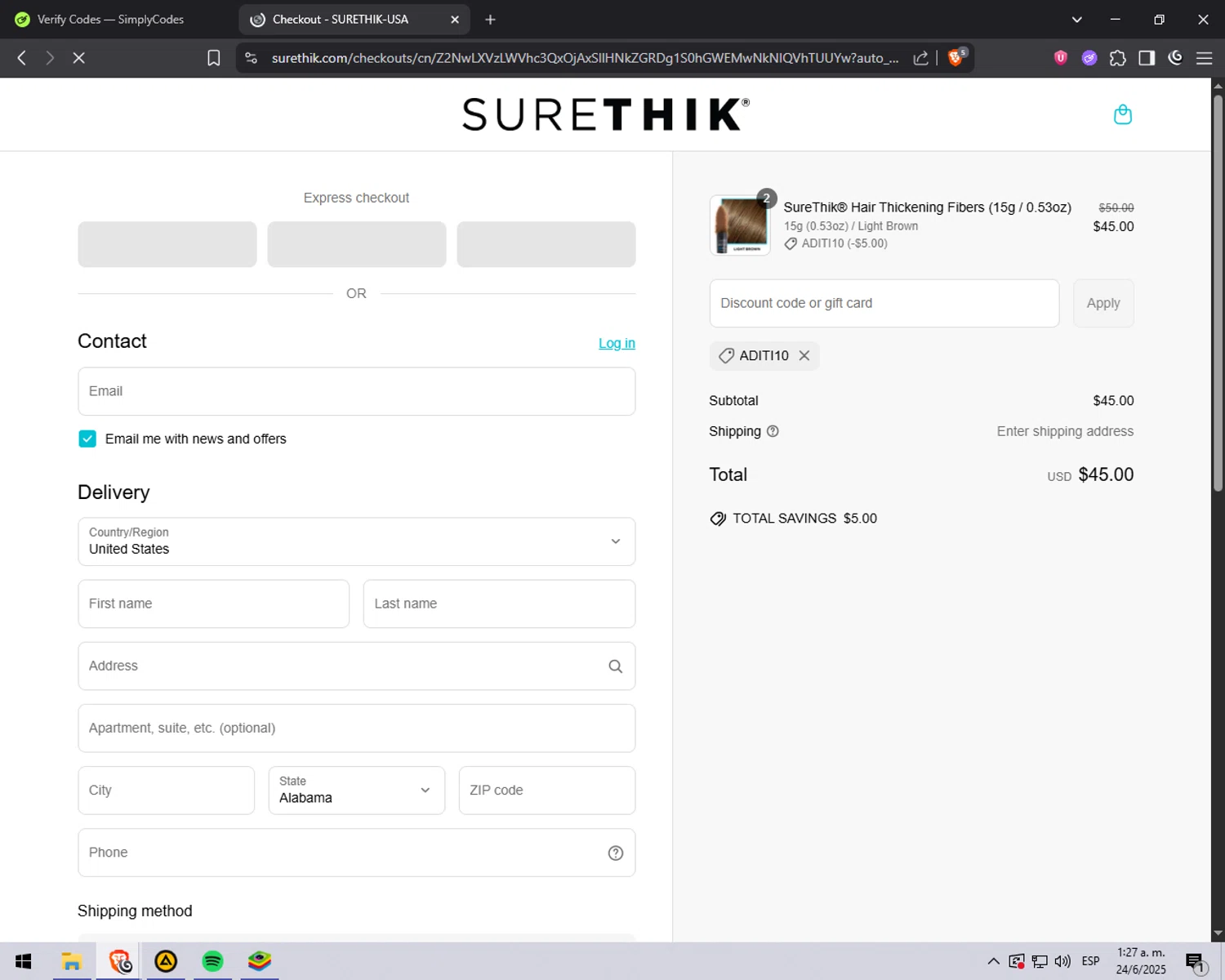
Task: Click the middle express checkout button
Action: click(357, 244)
